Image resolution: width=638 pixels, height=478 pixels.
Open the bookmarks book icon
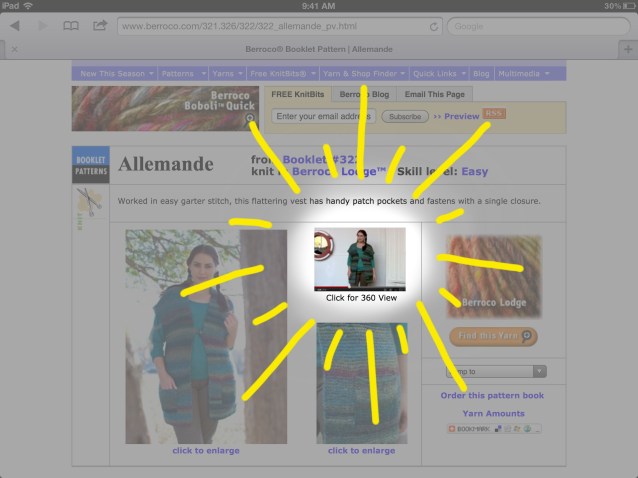(71, 26)
